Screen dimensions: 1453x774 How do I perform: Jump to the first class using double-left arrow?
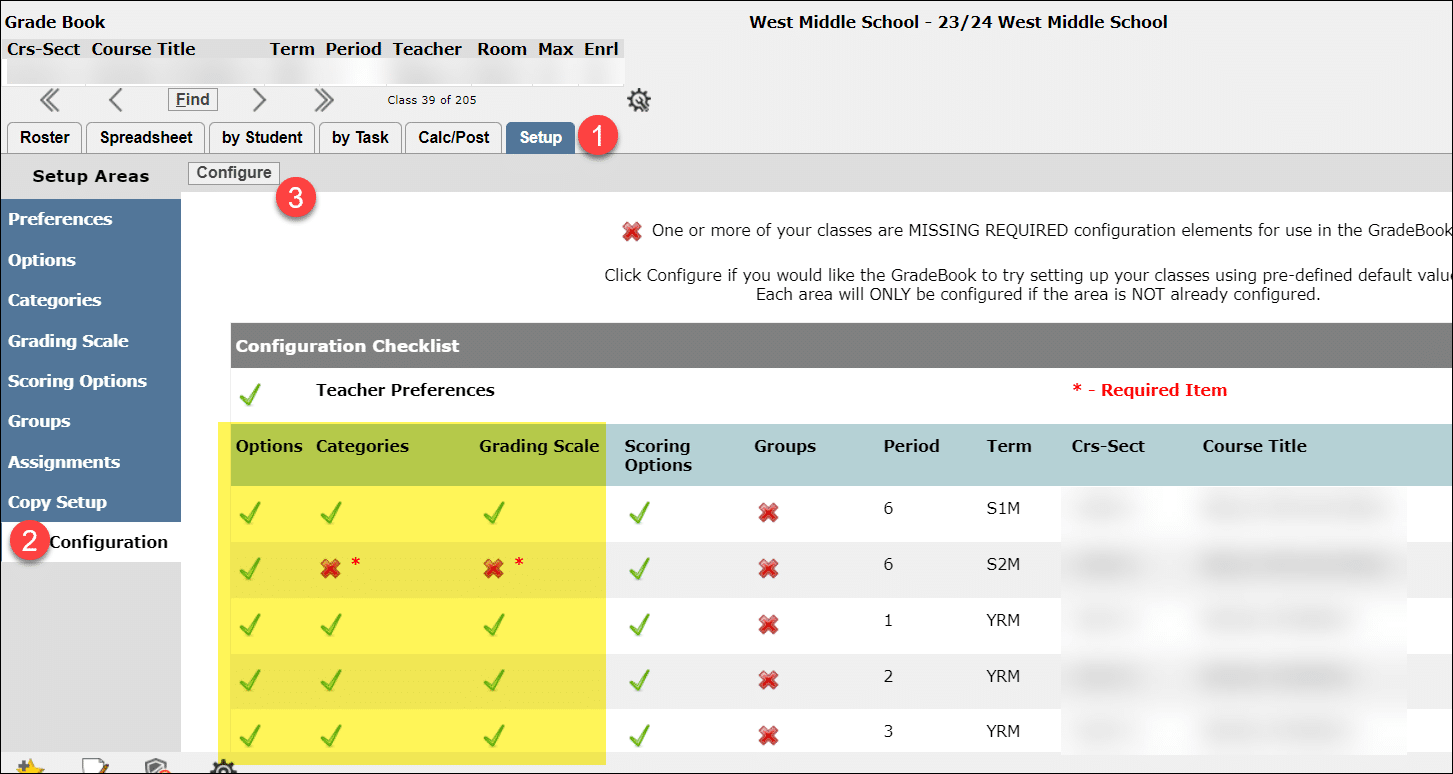point(49,100)
